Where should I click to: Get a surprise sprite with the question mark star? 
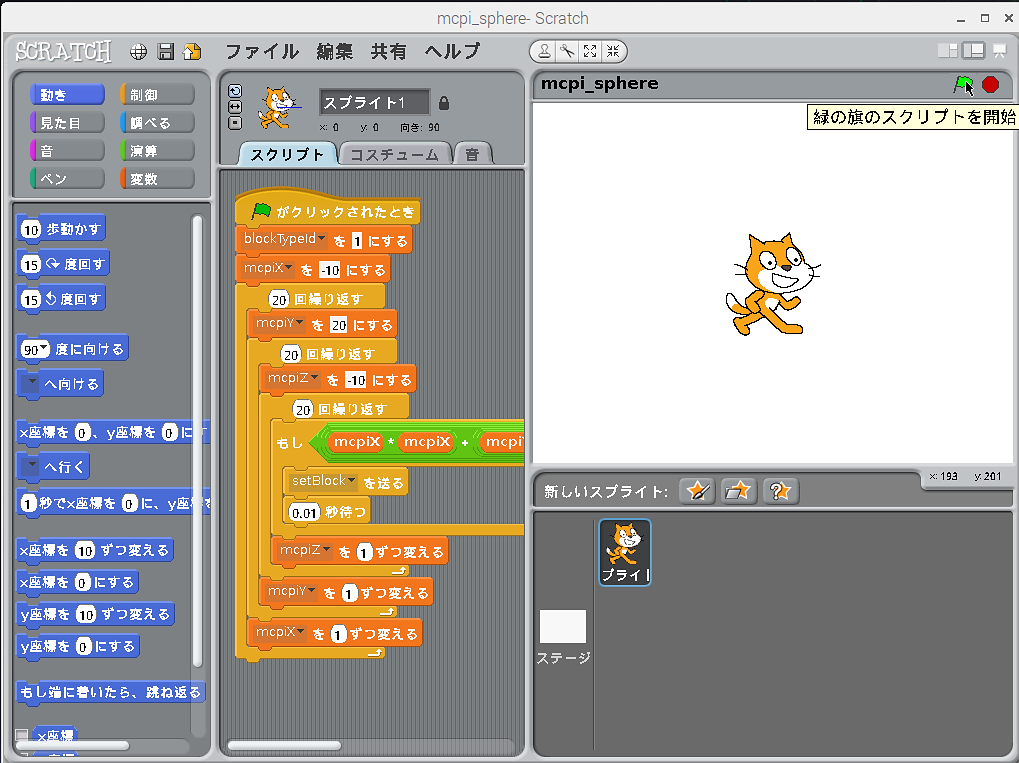point(779,491)
